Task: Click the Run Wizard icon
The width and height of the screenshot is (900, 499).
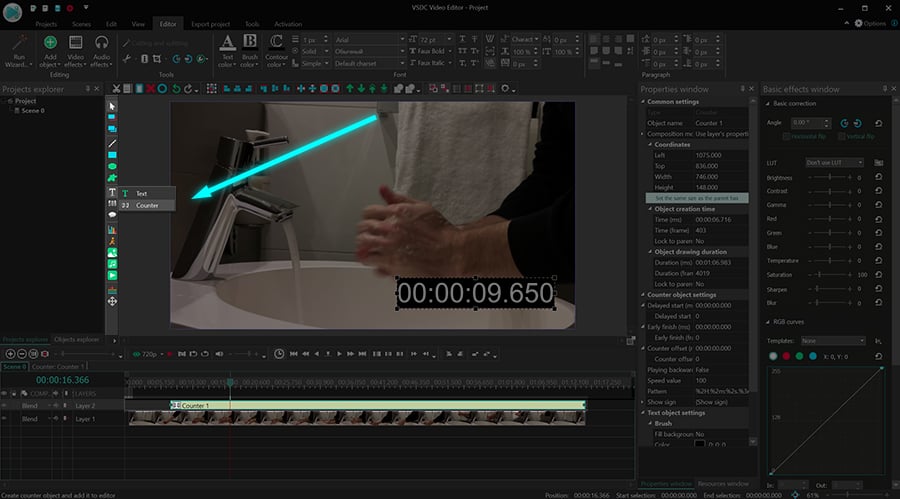Action: [x=20, y=42]
